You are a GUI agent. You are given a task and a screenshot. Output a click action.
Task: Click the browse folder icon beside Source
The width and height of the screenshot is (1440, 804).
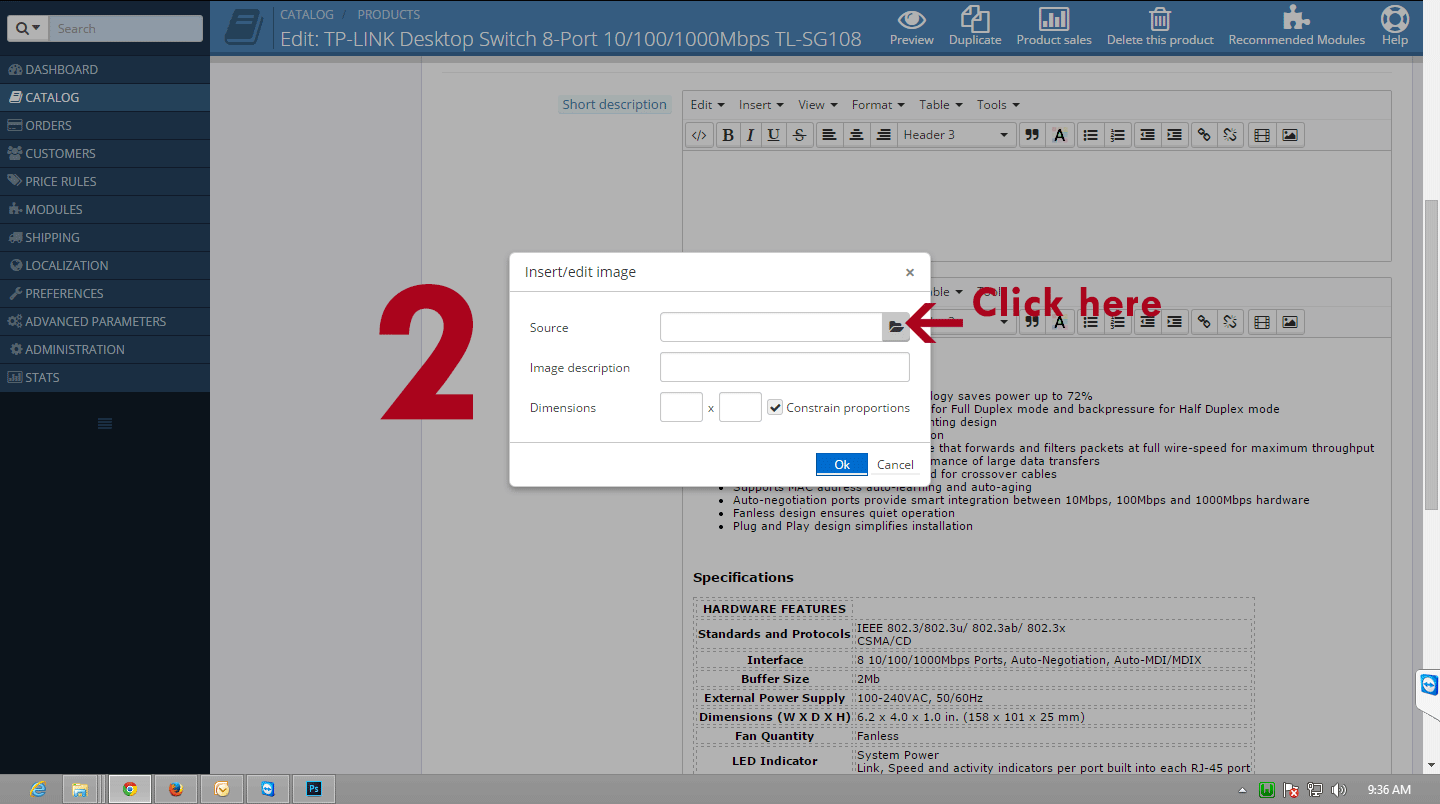pos(896,327)
